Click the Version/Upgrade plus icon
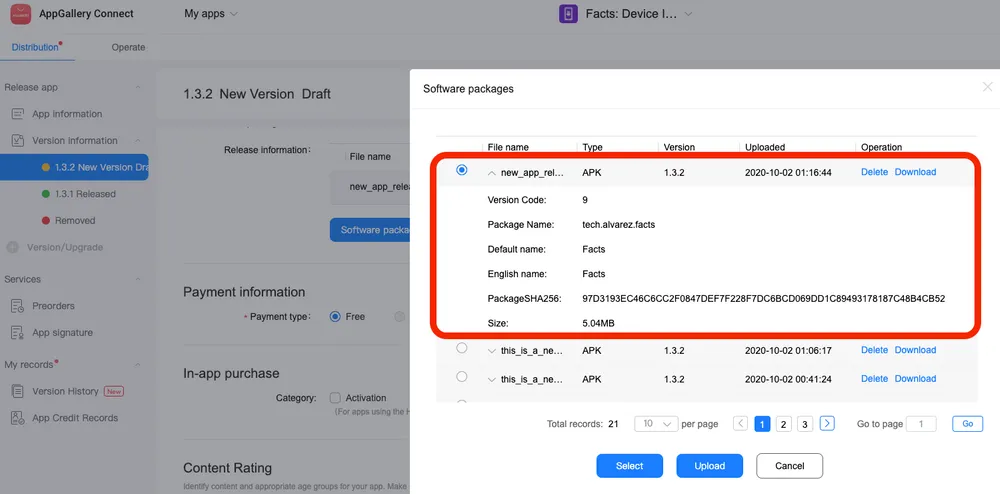This screenshot has height=494, width=1000. pyautogui.click(x=12, y=247)
